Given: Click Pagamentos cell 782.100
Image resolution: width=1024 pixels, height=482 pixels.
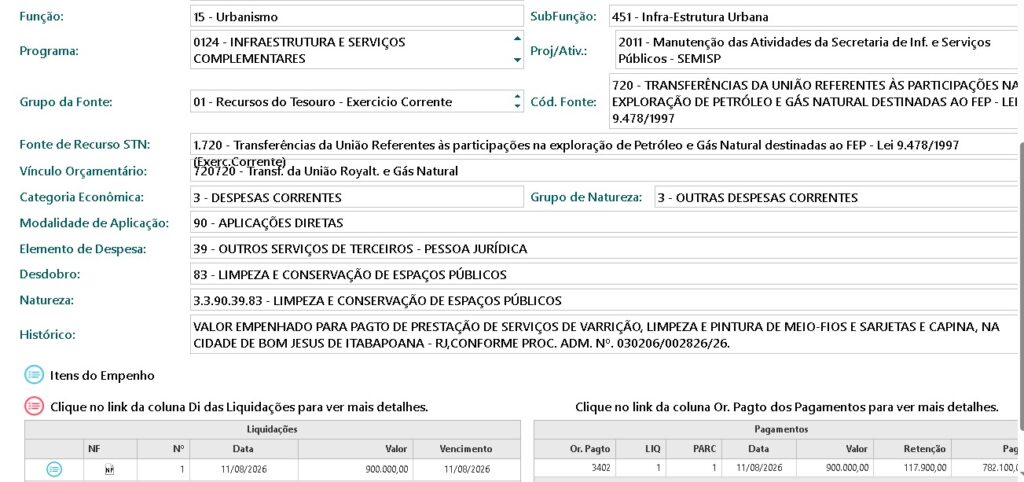Looking at the screenshot, I should click(x=985, y=468).
